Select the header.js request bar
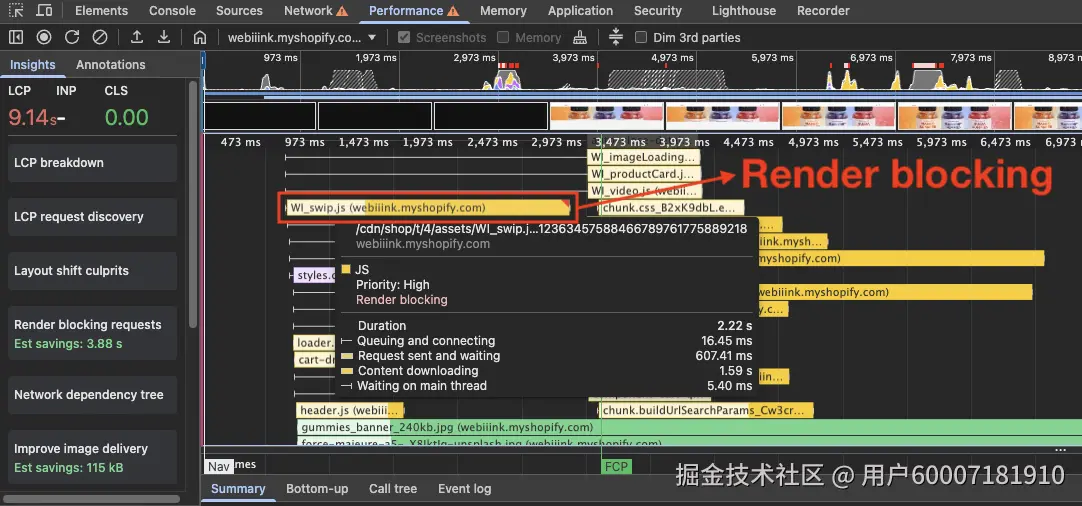This screenshot has height=506, width=1082. (351, 411)
